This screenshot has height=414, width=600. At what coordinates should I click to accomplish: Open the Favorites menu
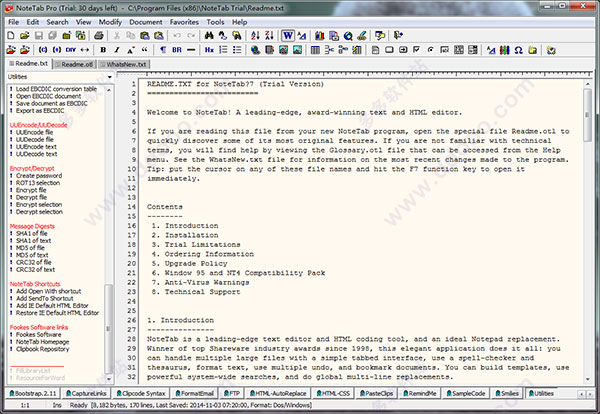click(184, 22)
